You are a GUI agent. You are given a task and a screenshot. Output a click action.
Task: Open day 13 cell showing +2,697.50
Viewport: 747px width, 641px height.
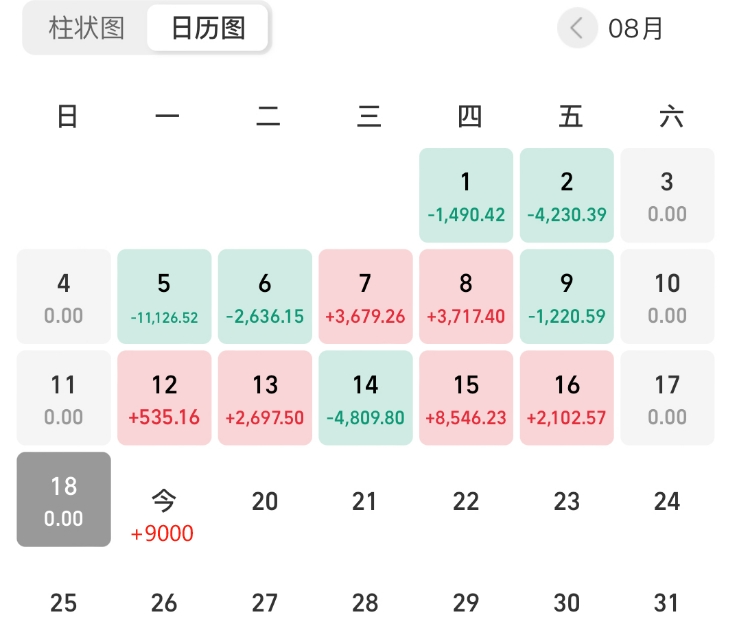coord(265,398)
